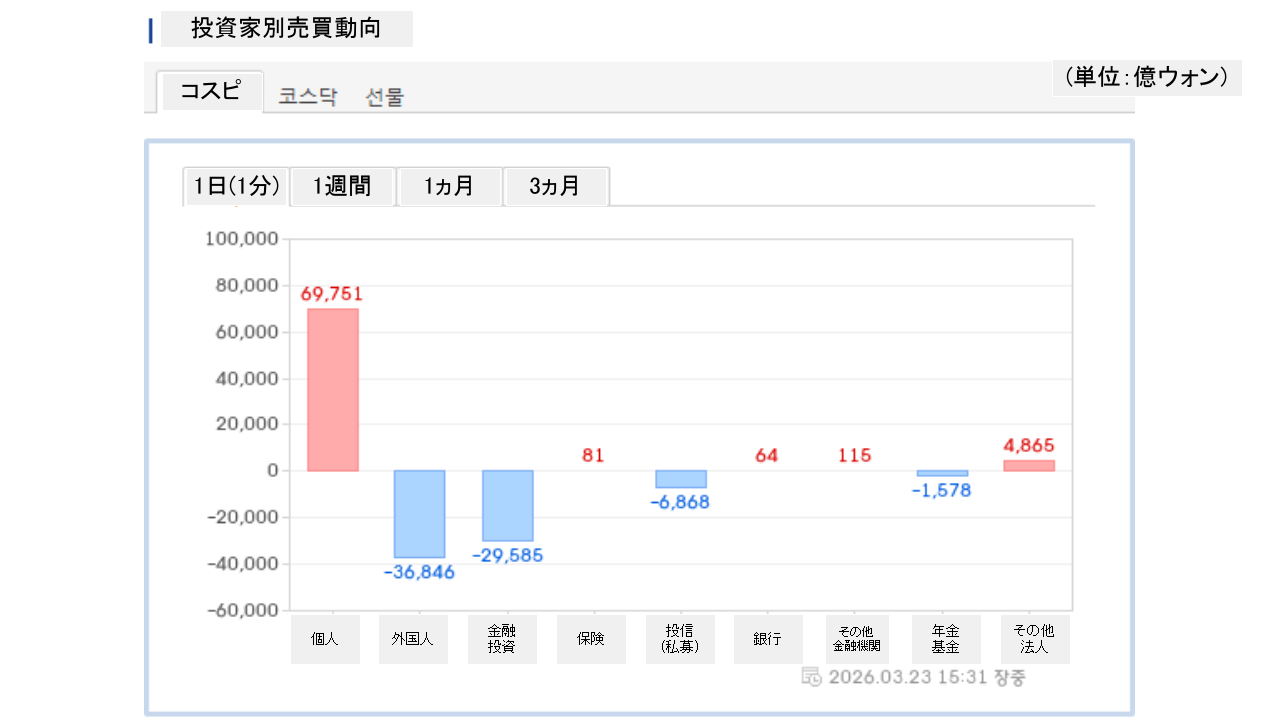Click the 投信(私募) bar showing -6,868
Image resolution: width=1280 pixels, height=720 pixels.
[681, 479]
